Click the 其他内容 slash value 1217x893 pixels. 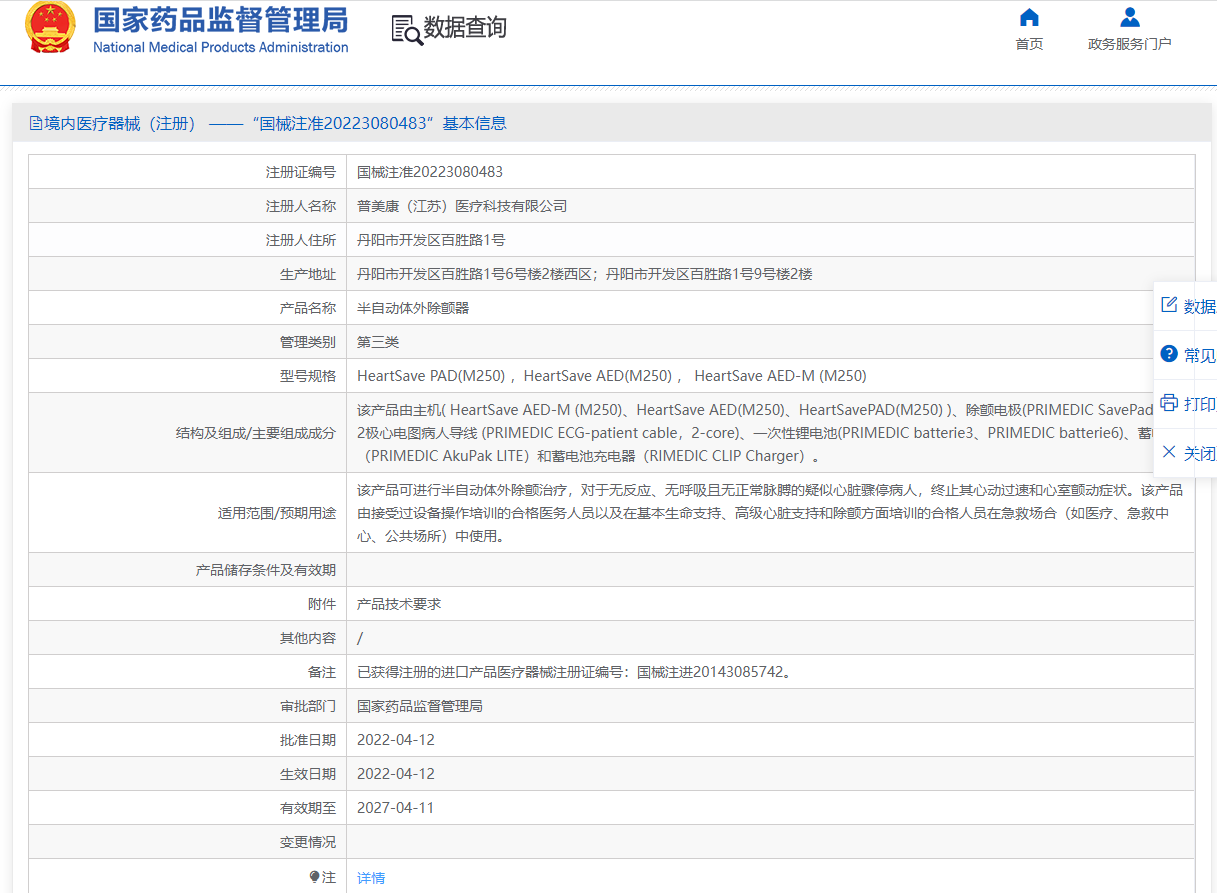click(360, 638)
